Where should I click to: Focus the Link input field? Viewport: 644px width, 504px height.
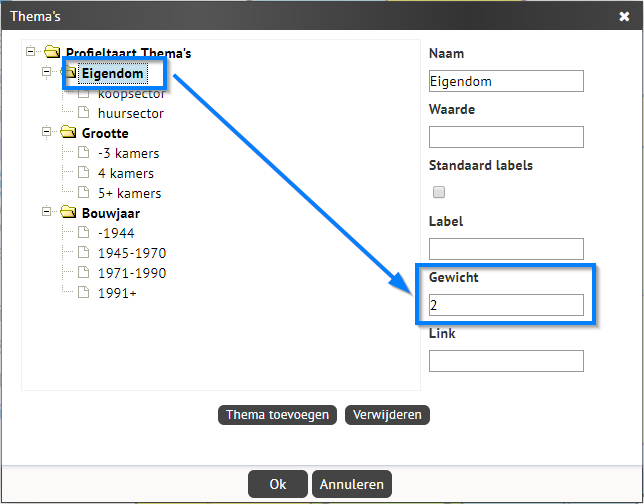tap(506, 361)
